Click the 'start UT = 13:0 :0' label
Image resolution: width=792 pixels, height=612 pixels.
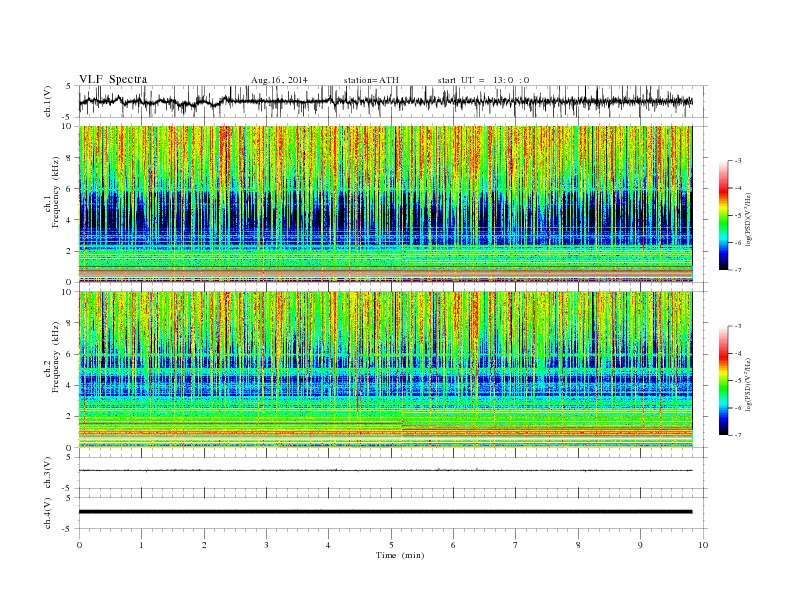[x=483, y=80]
